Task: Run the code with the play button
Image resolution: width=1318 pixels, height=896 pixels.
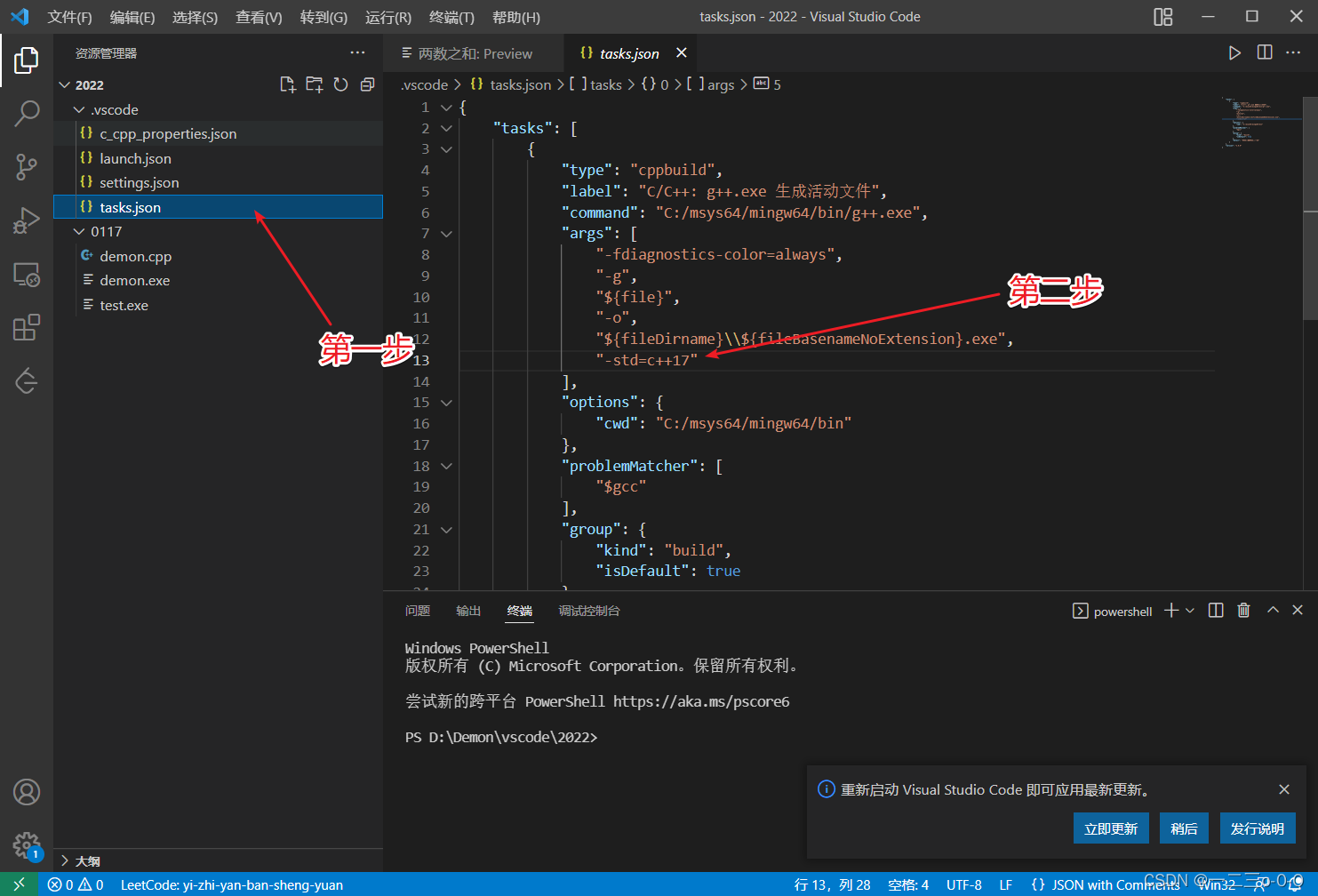Action: (1234, 52)
